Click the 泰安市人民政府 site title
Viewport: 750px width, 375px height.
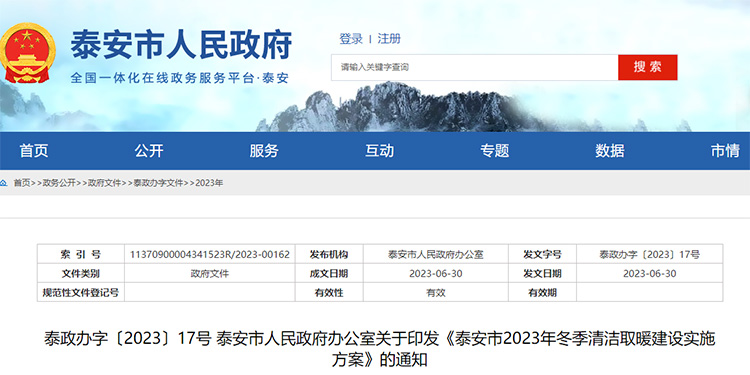(181, 45)
